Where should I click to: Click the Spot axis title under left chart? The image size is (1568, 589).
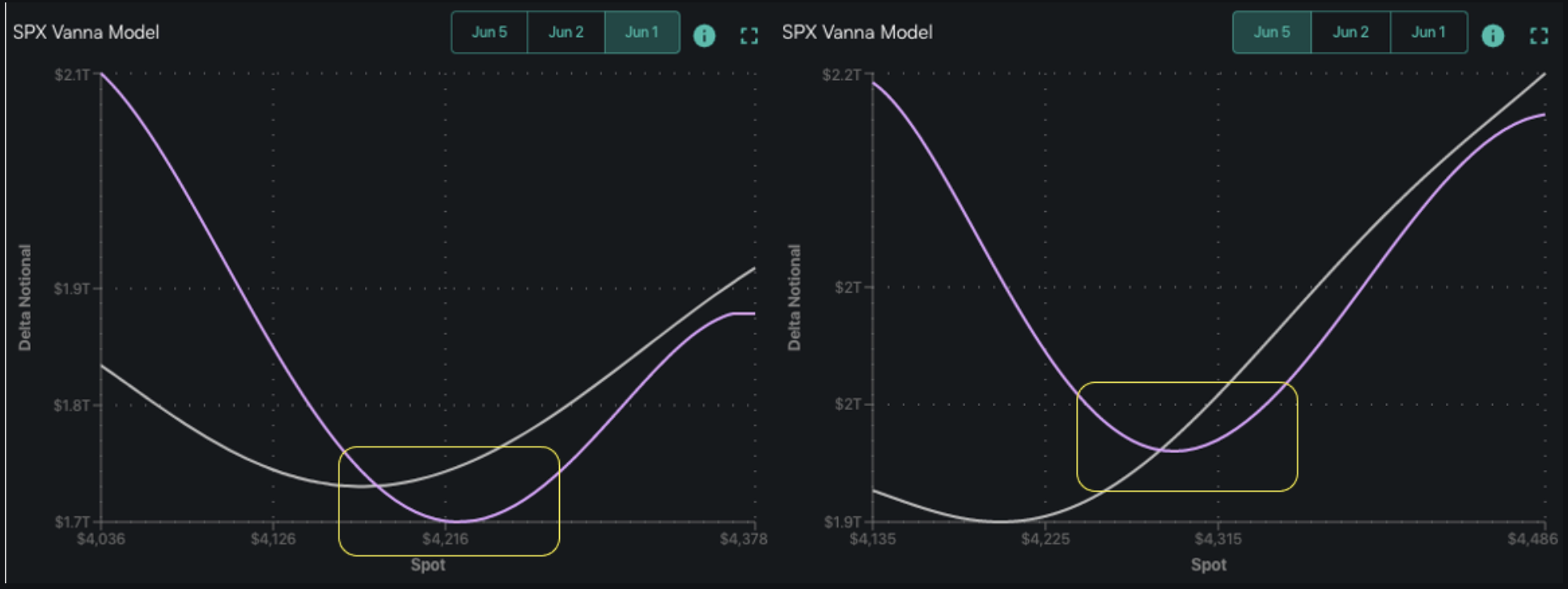coord(427,565)
